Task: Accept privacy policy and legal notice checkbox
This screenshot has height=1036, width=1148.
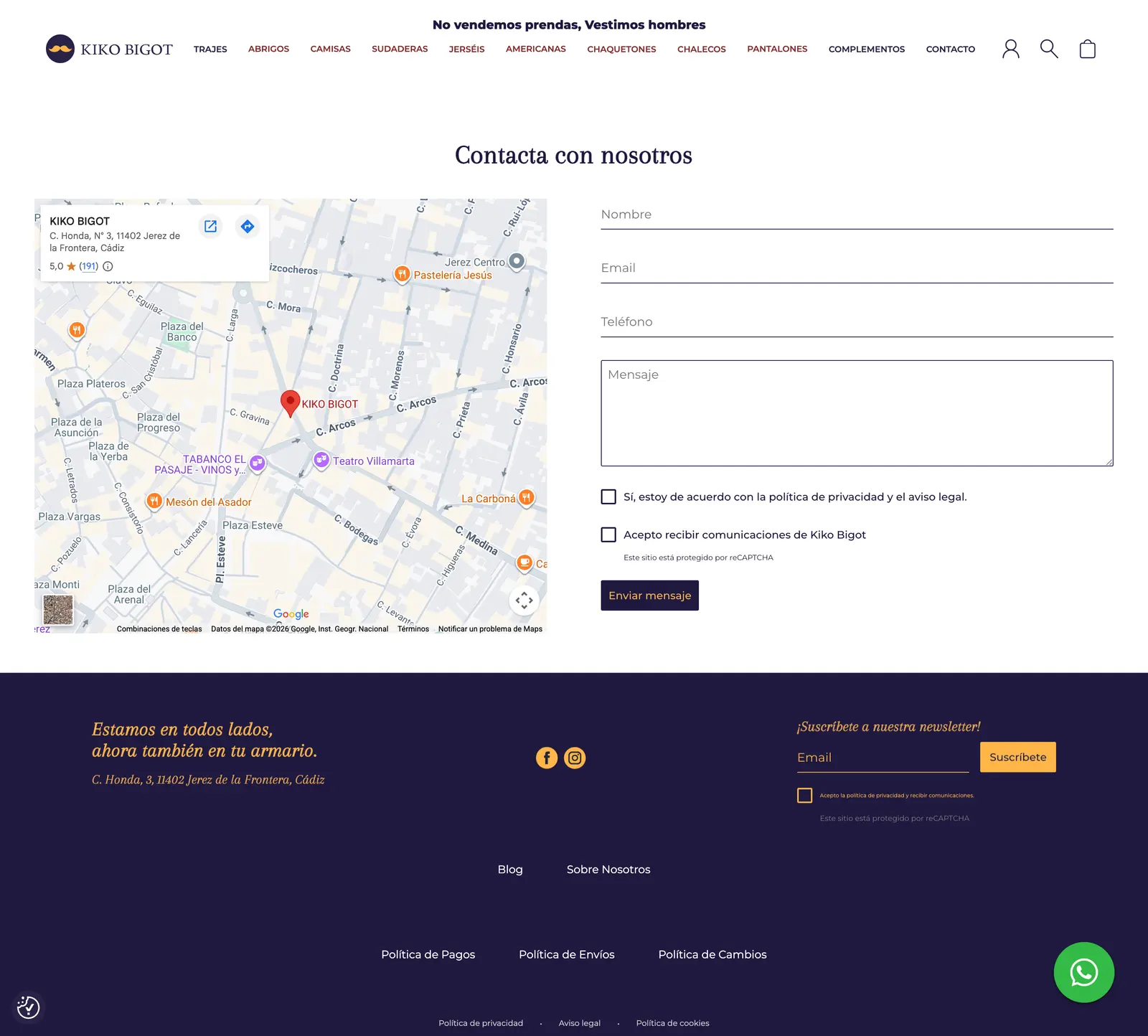Action: pos(608,496)
